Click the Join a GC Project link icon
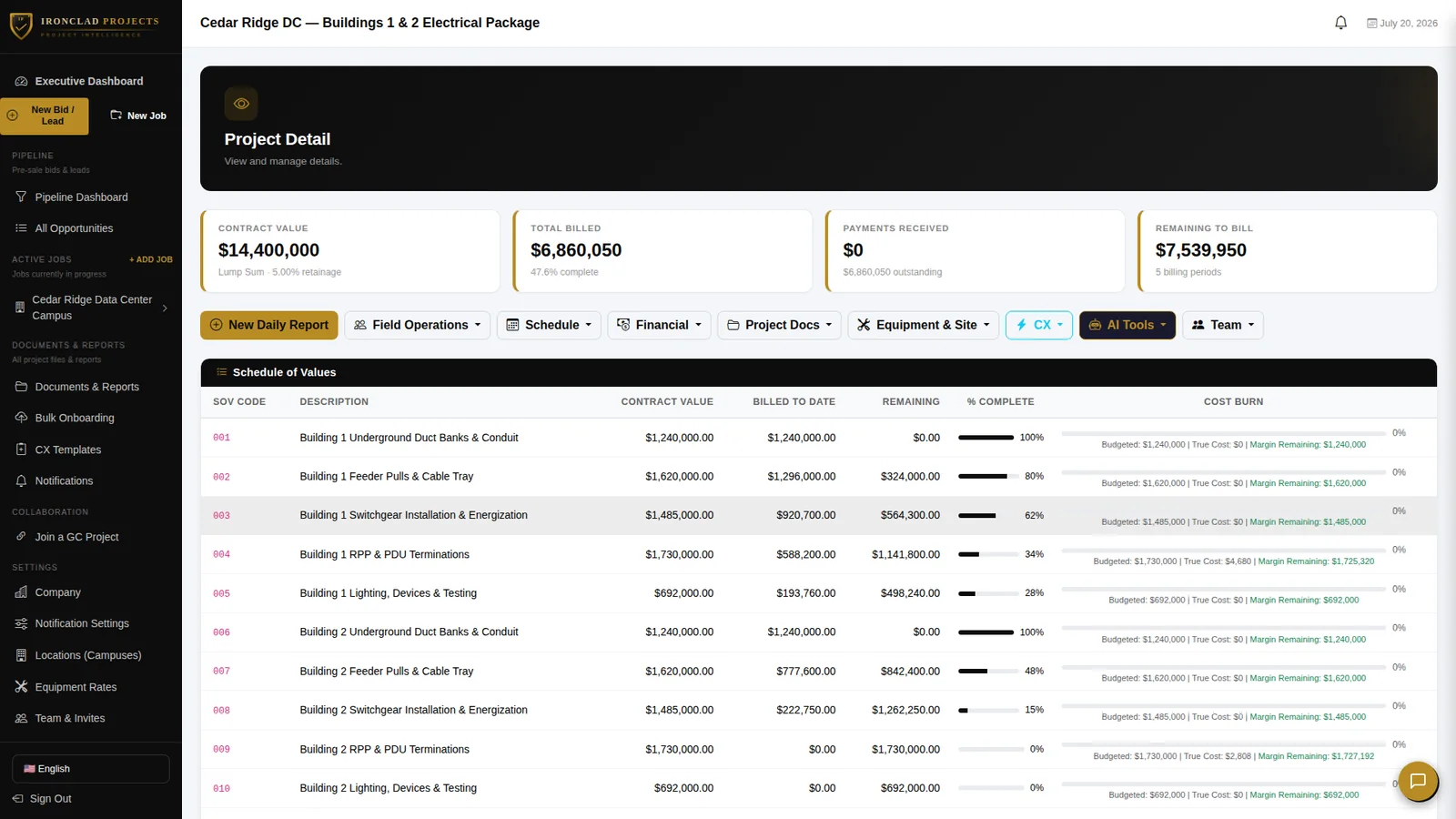The image size is (1456, 819). click(x=21, y=537)
